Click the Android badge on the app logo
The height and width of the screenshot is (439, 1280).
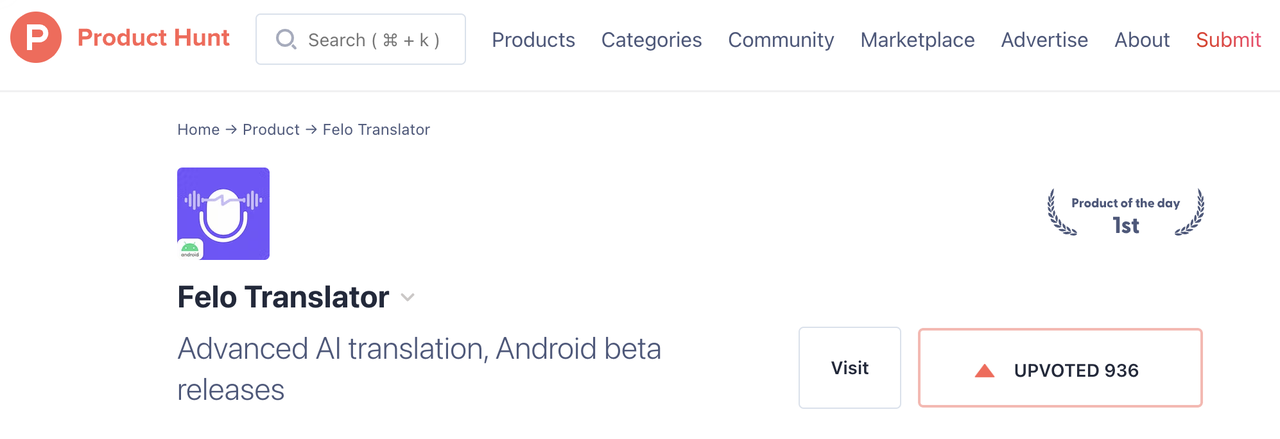coord(190,250)
